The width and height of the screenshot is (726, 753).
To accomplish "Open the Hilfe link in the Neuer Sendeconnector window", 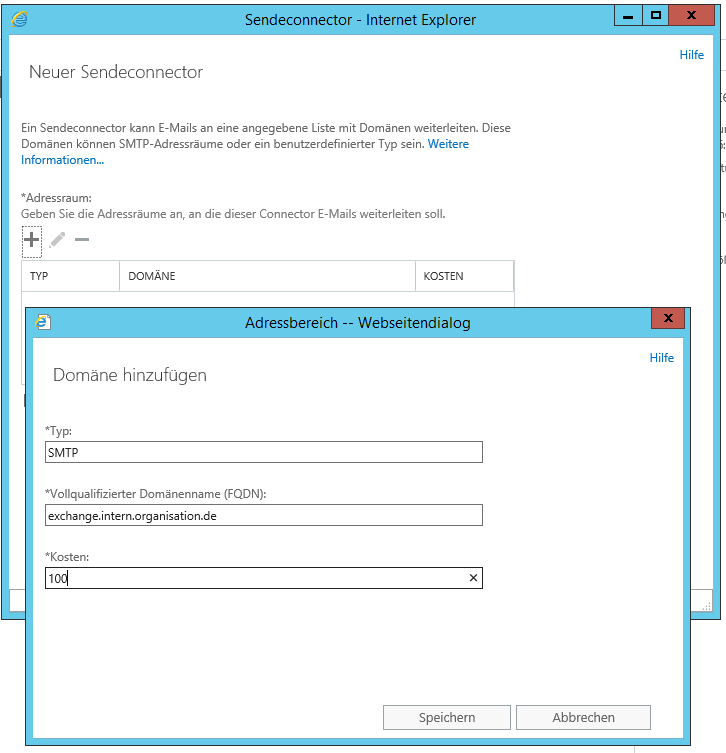I will coord(691,55).
